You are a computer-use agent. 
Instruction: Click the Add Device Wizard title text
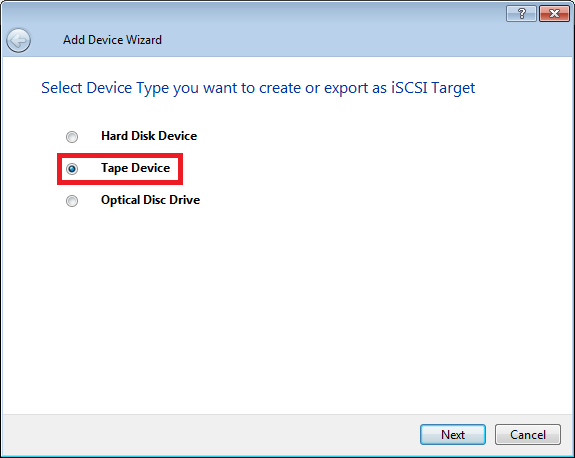[112, 40]
